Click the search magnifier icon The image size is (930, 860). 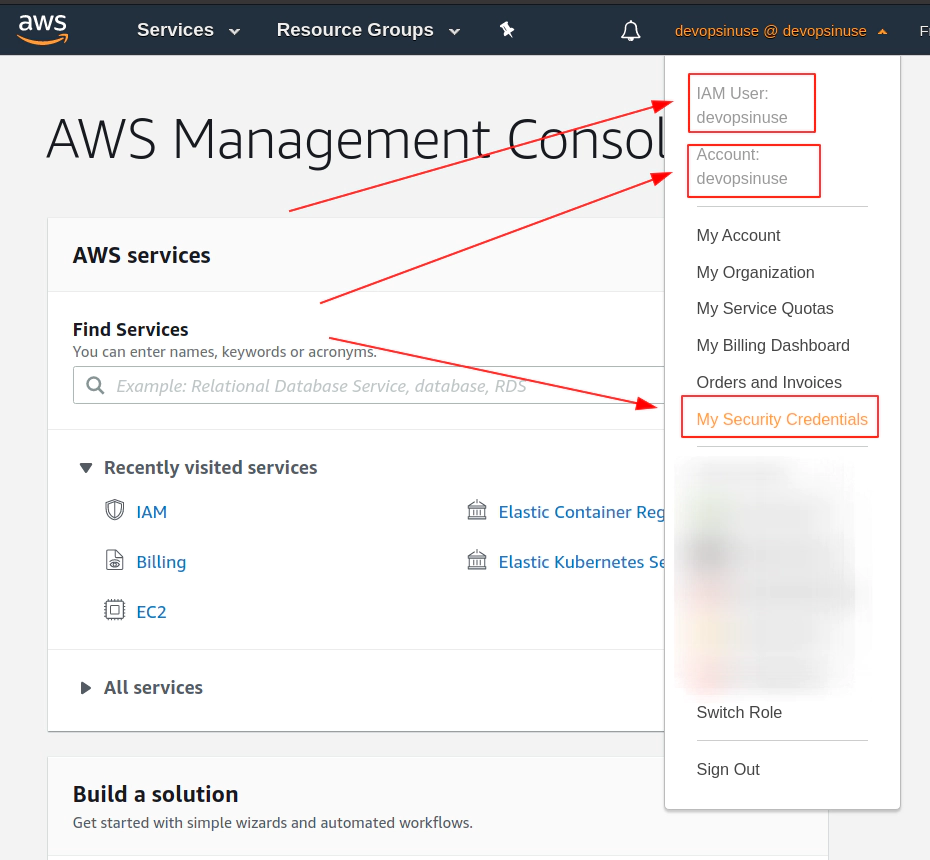tap(95, 386)
